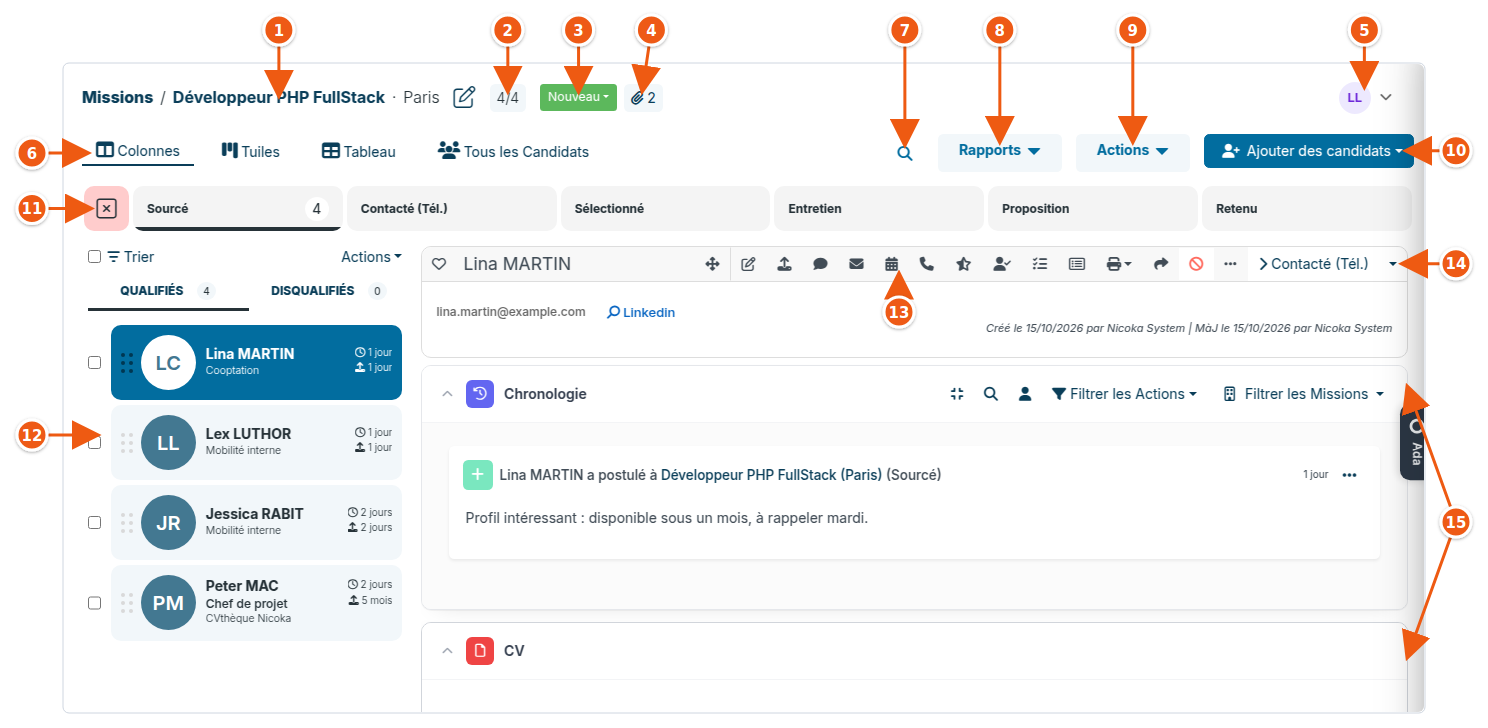Open the calendar icon in candidate toolbar

(x=891, y=264)
